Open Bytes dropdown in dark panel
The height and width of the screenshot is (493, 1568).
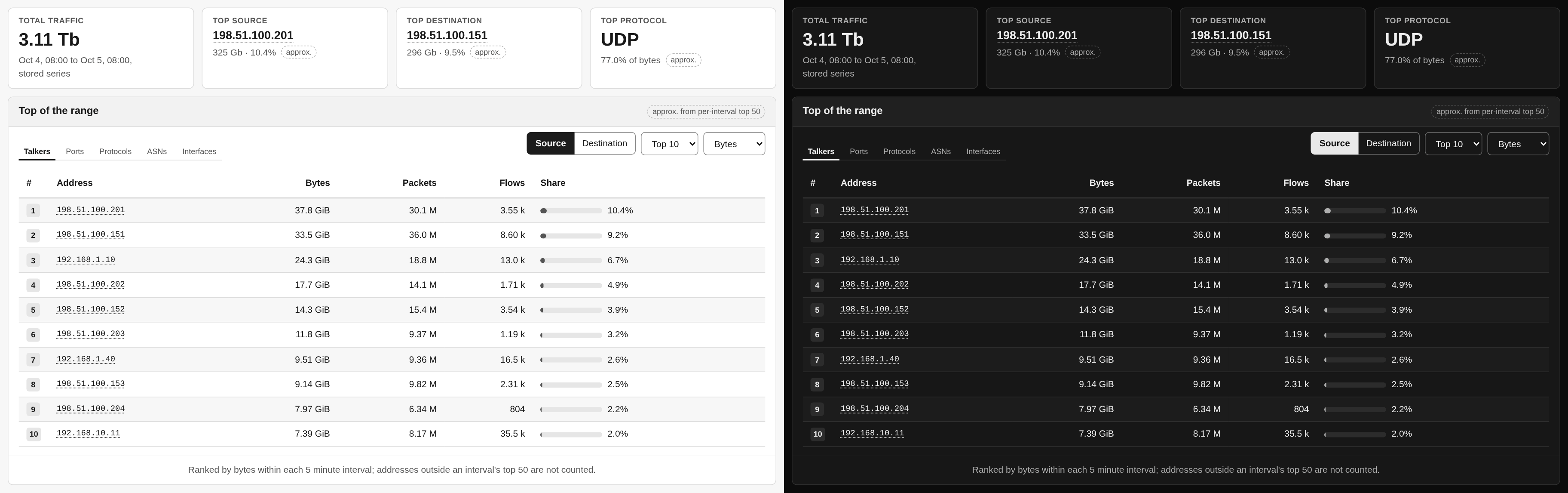[x=1518, y=144]
